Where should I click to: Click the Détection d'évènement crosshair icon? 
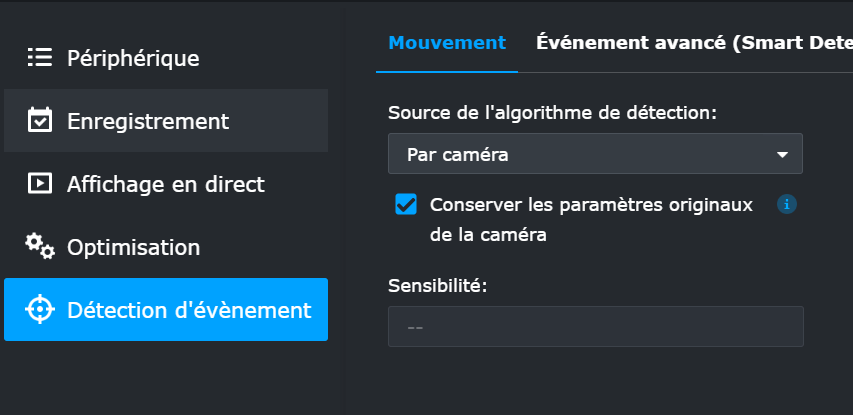(x=40, y=309)
